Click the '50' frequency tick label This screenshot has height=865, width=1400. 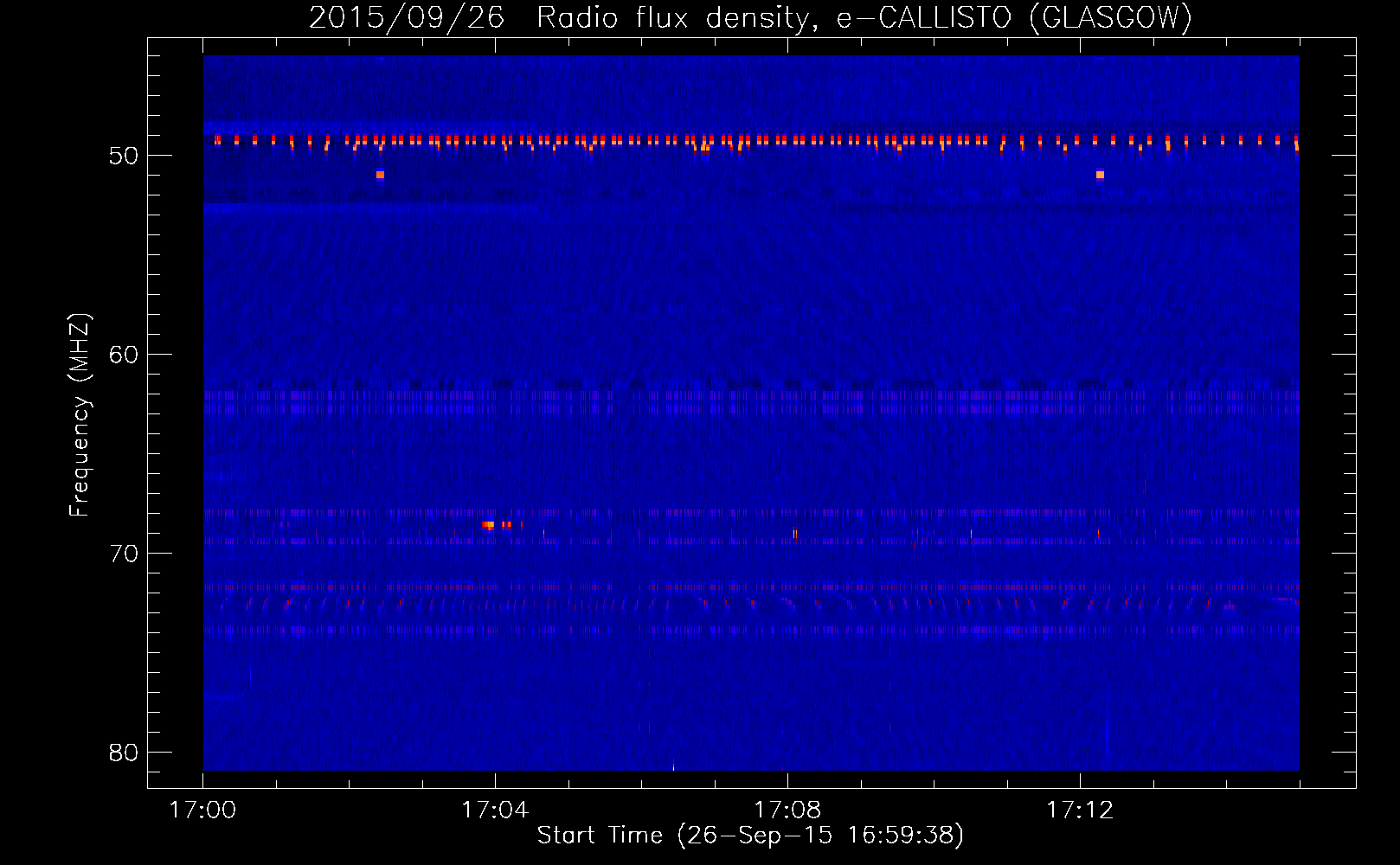coord(124,156)
